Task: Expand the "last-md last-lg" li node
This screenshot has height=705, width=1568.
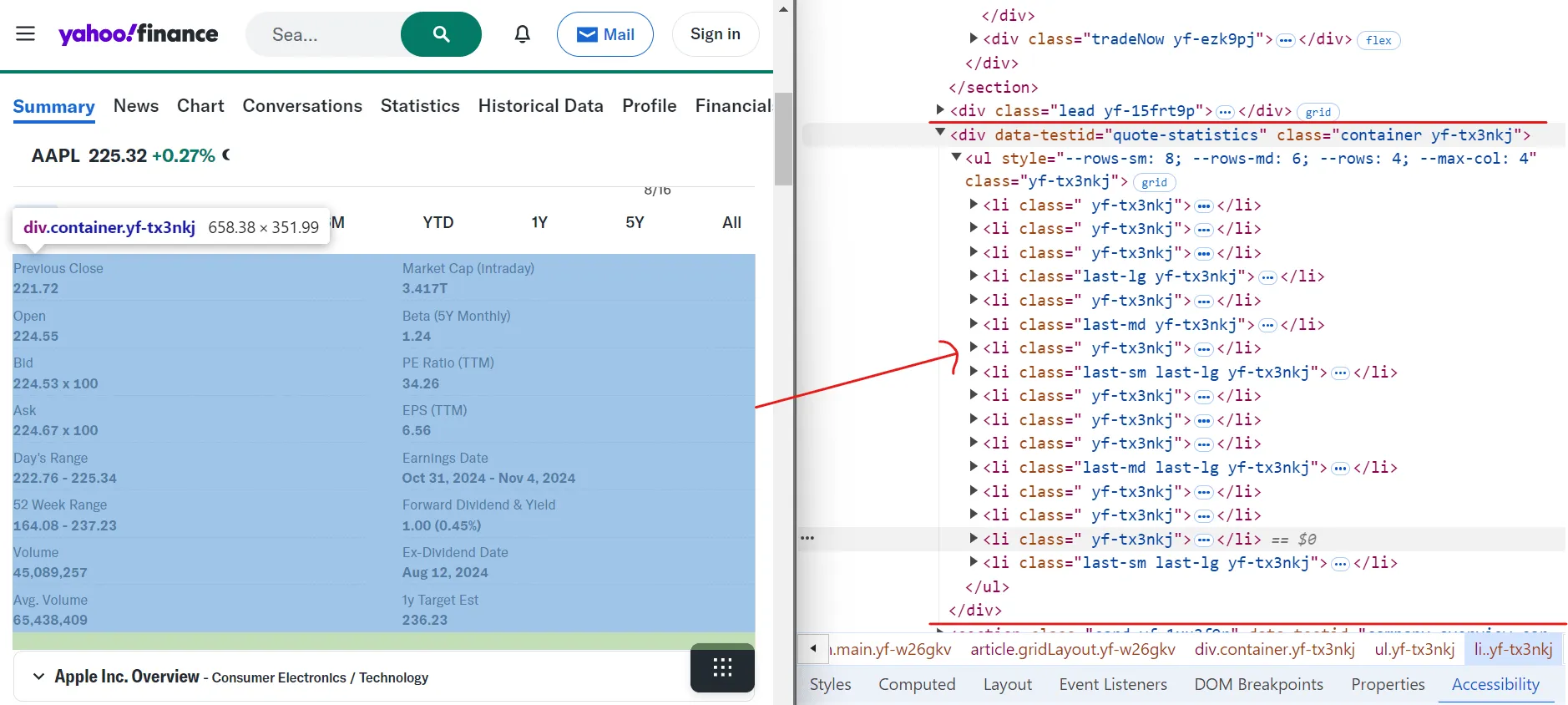Action: [974, 466]
